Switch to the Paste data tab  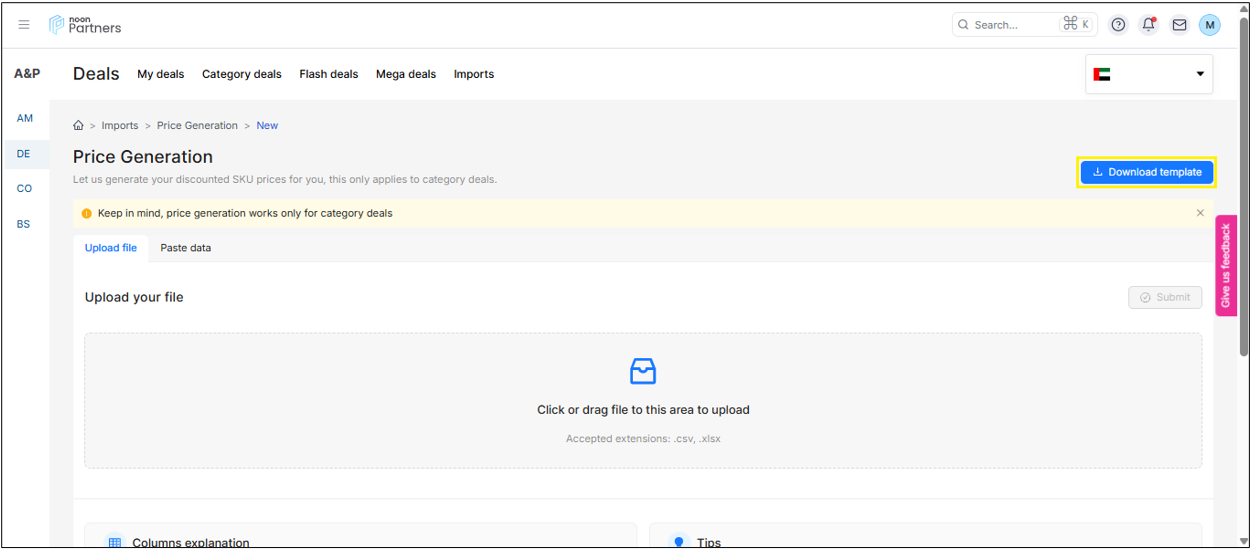tap(185, 248)
